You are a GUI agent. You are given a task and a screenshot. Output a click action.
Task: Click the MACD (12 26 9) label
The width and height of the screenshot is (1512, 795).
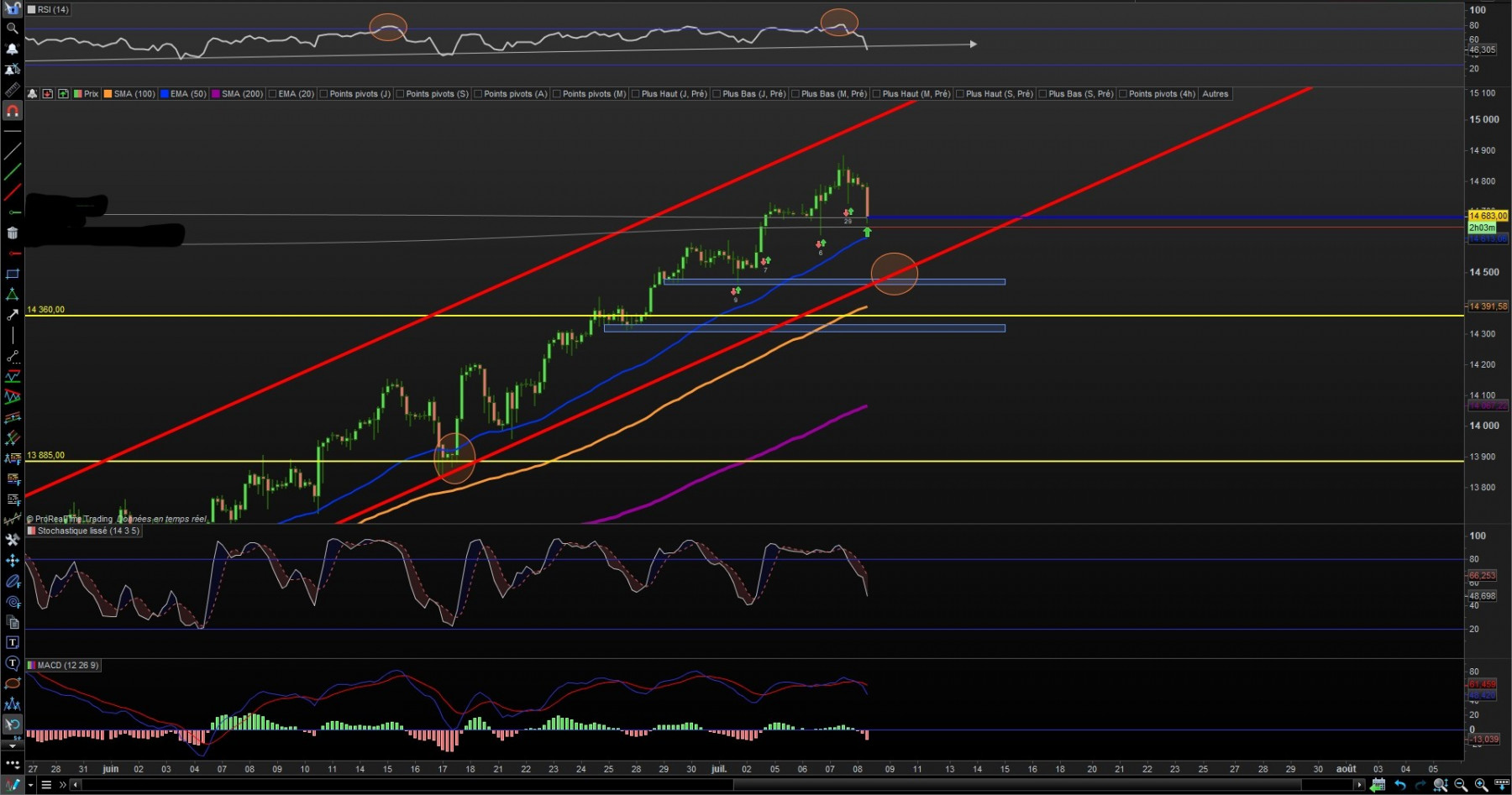(67, 665)
